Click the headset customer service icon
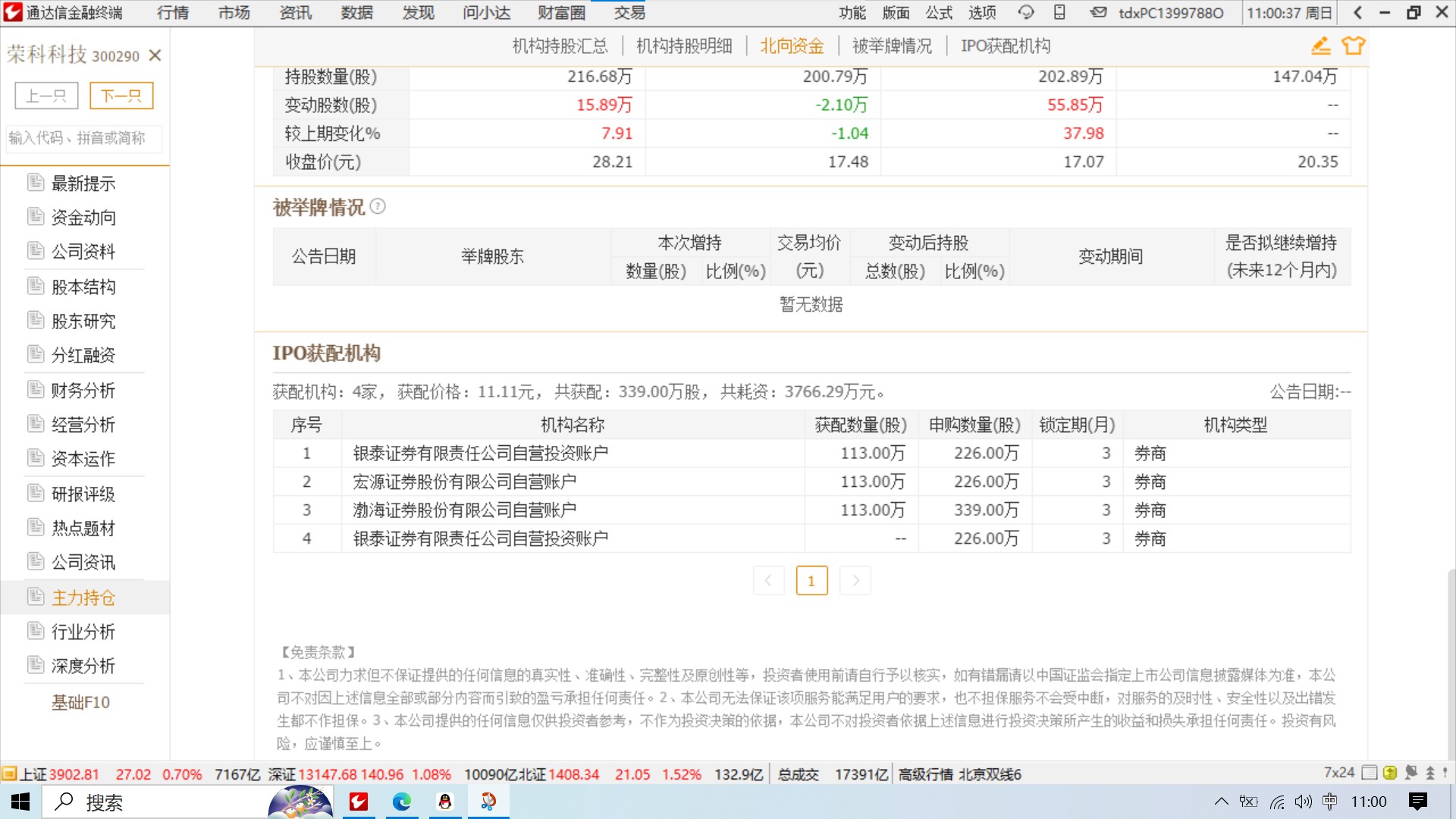1456x819 pixels. [1025, 12]
